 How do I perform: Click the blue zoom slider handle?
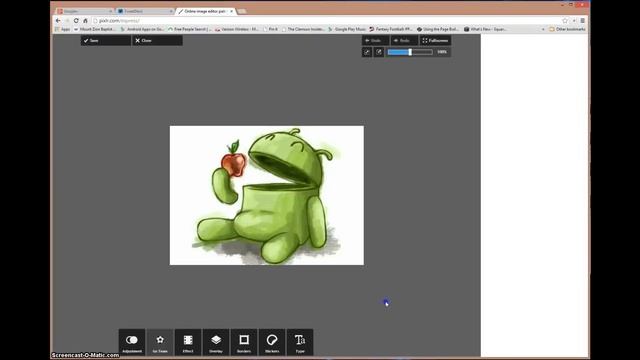coord(410,52)
